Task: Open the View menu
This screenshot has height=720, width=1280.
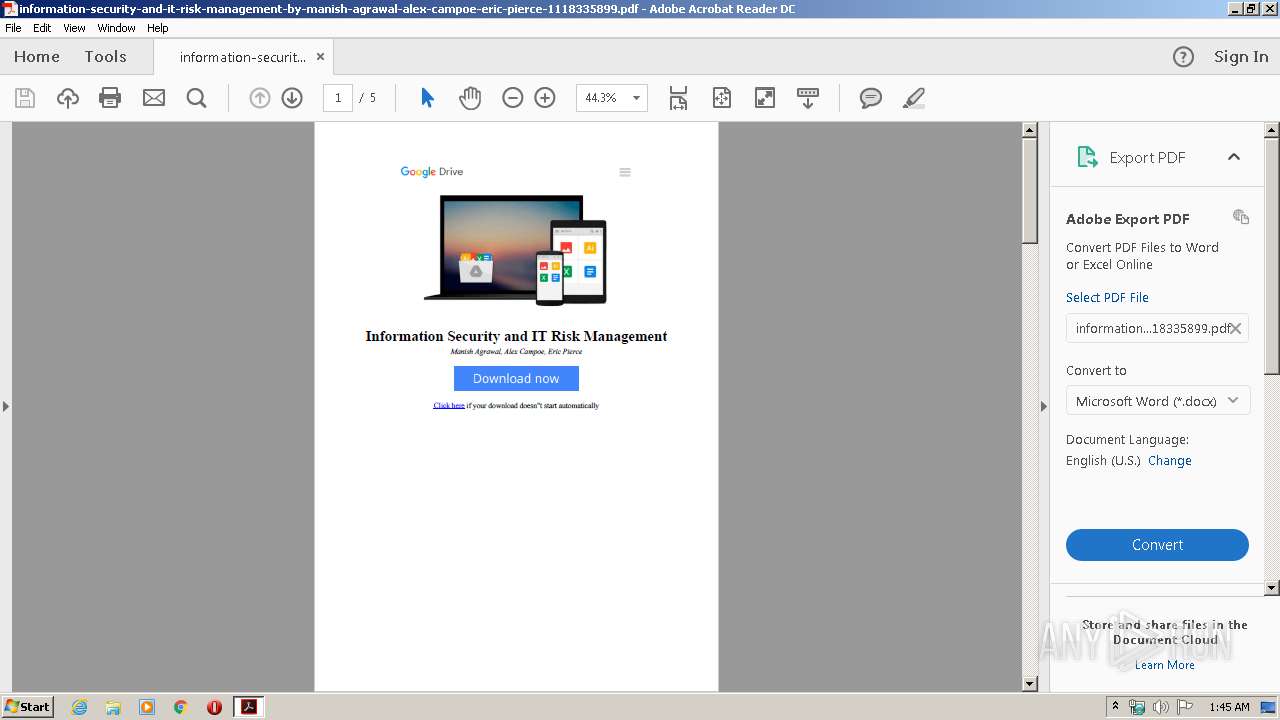Action: [74, 28]
